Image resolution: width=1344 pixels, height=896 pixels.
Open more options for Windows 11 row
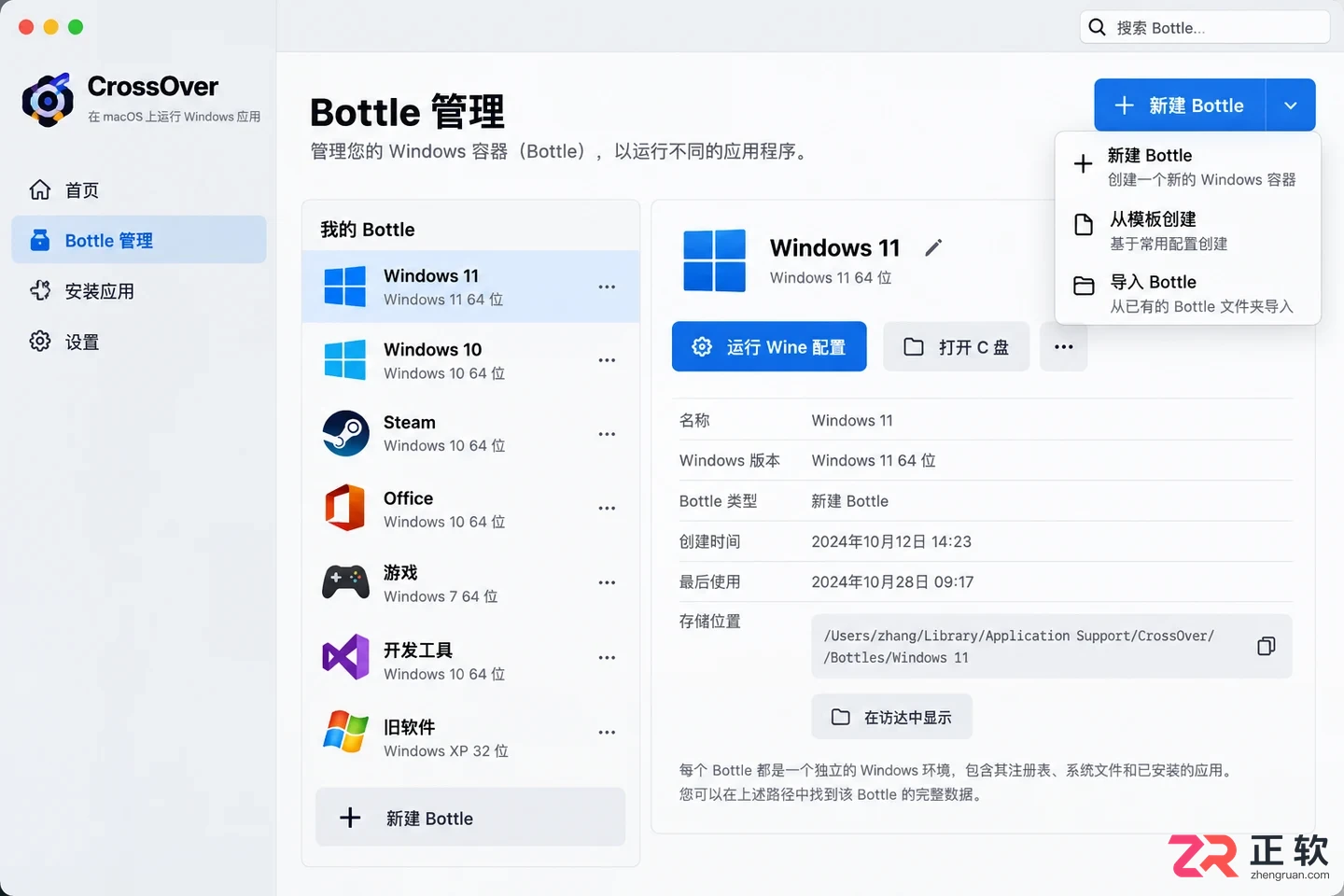point(607,287)
